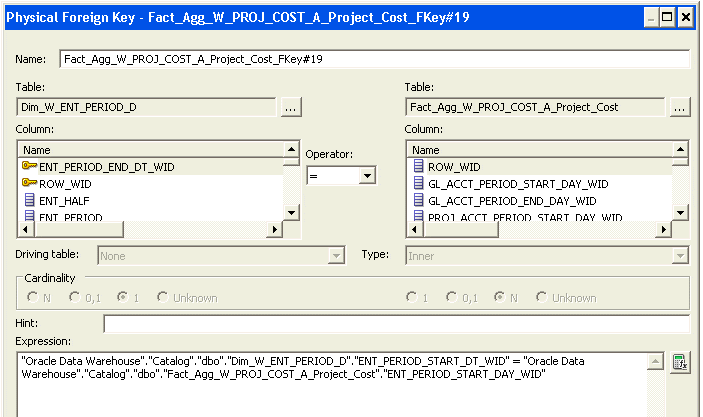Select right cardinality Unknown radio button

click(542, 297)
